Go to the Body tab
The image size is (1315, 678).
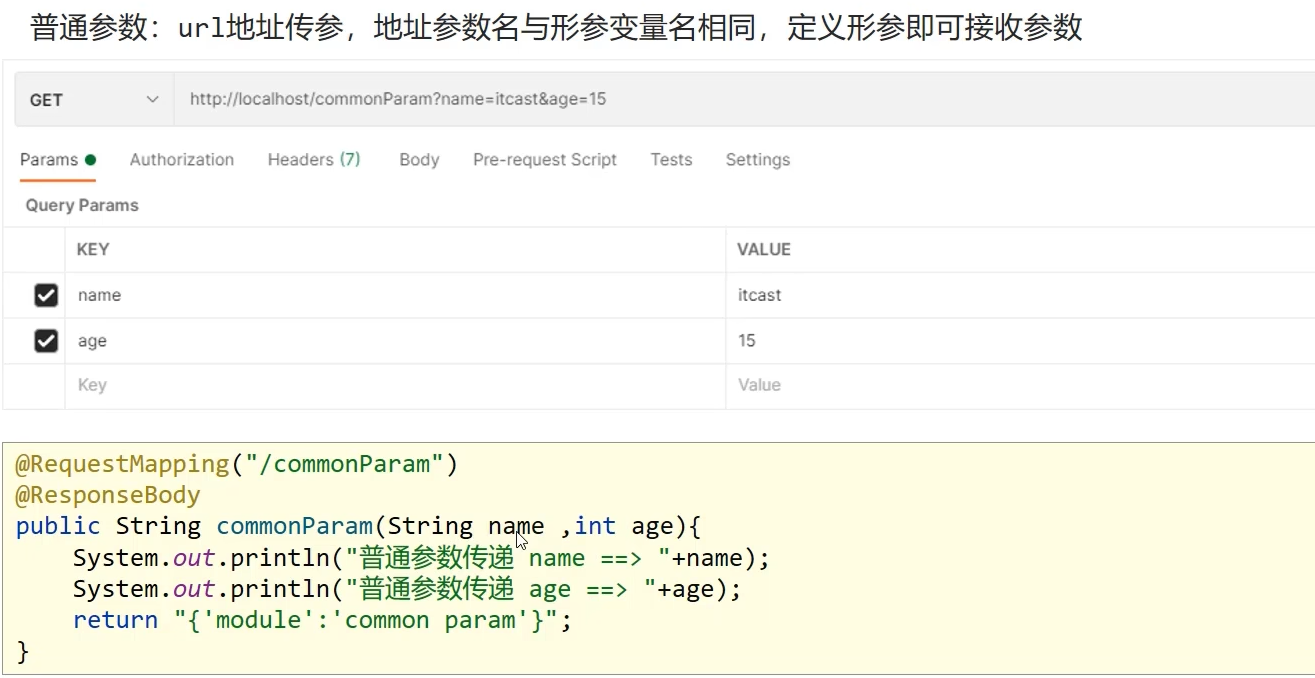coord(419,160)
